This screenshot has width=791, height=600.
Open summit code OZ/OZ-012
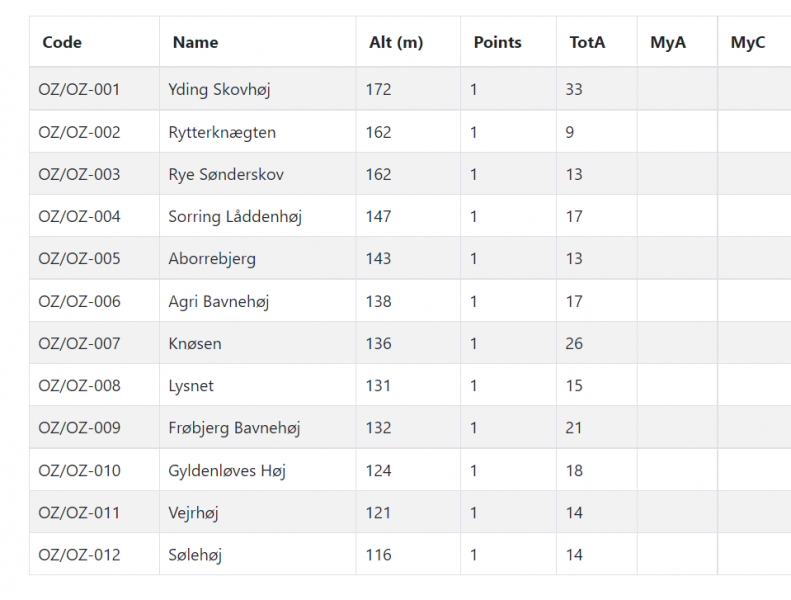tap(79, 555)
